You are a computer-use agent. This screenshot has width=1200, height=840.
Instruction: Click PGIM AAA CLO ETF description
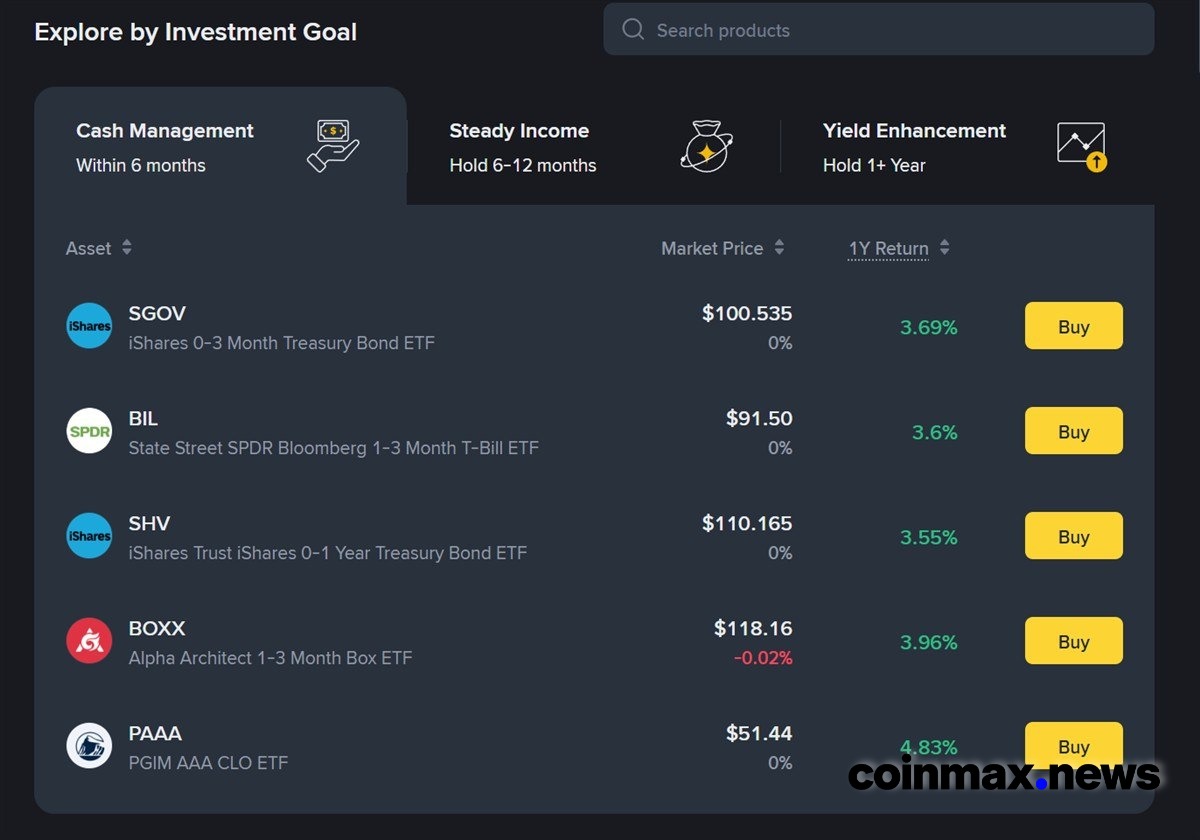pyautogui.click(x=208, y=763)
